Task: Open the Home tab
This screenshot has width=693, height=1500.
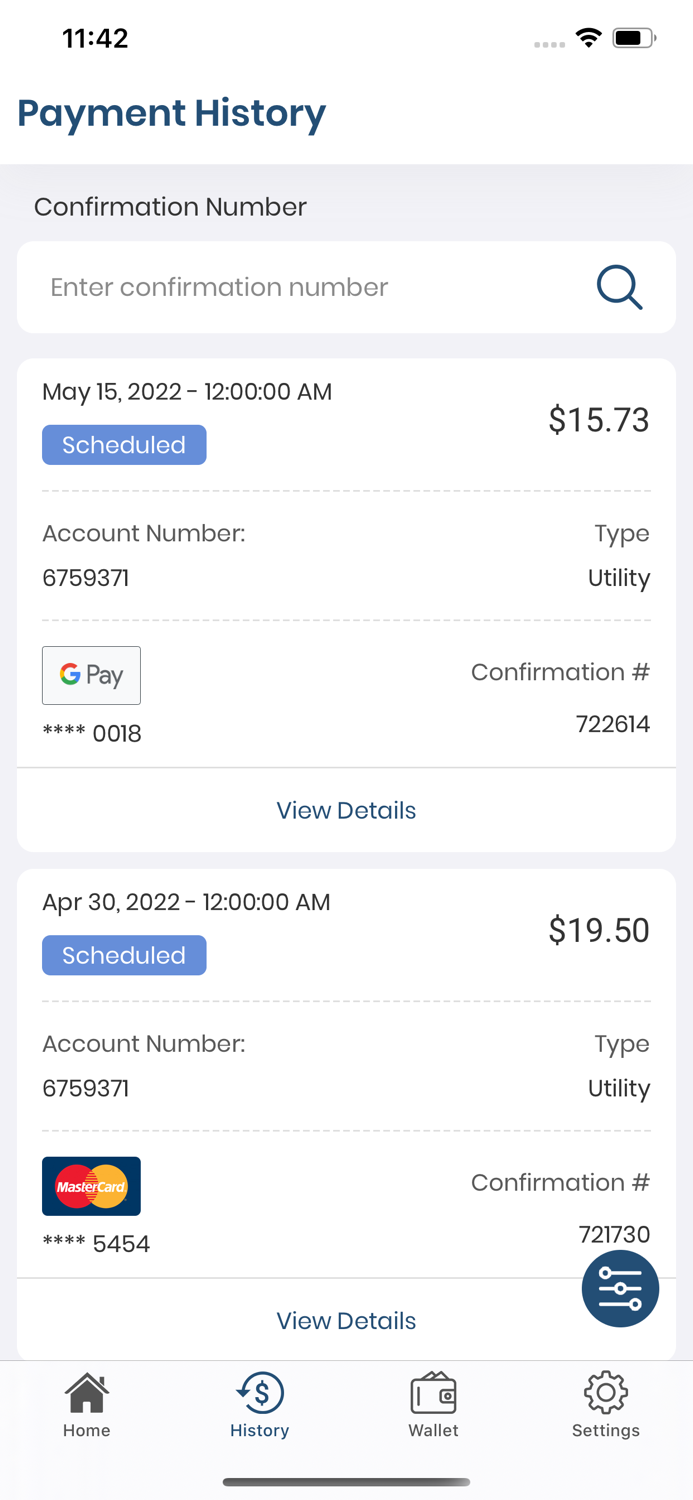Action: coord(87,1404)
